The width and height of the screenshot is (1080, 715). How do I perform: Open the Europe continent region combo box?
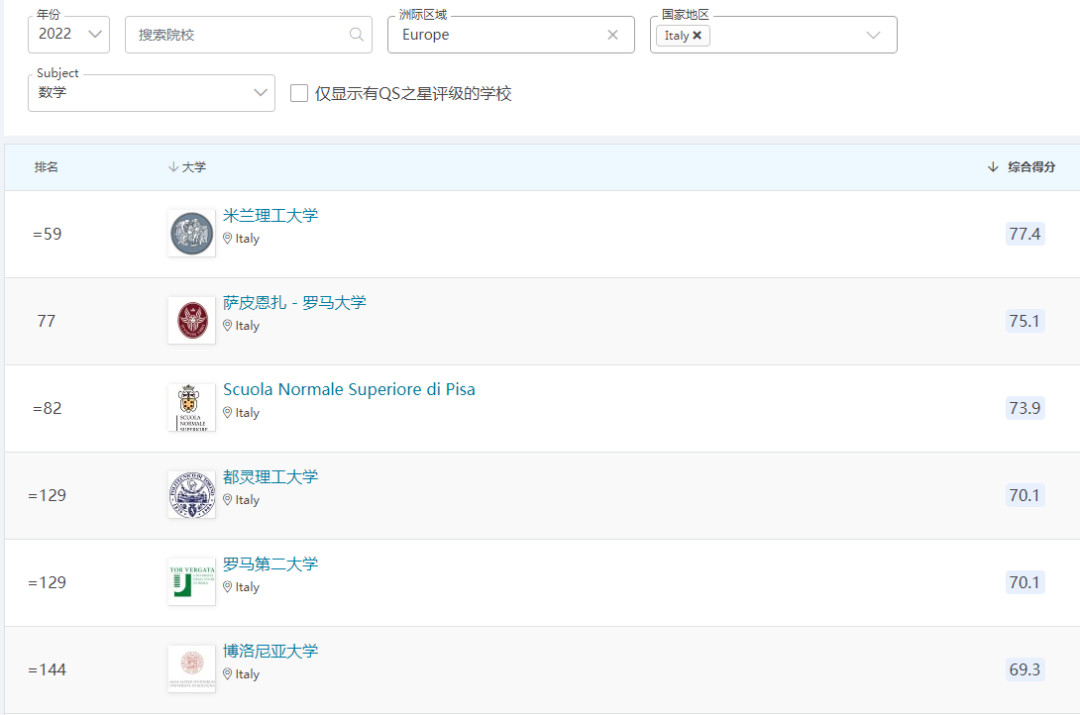click(x=510, y=34)
